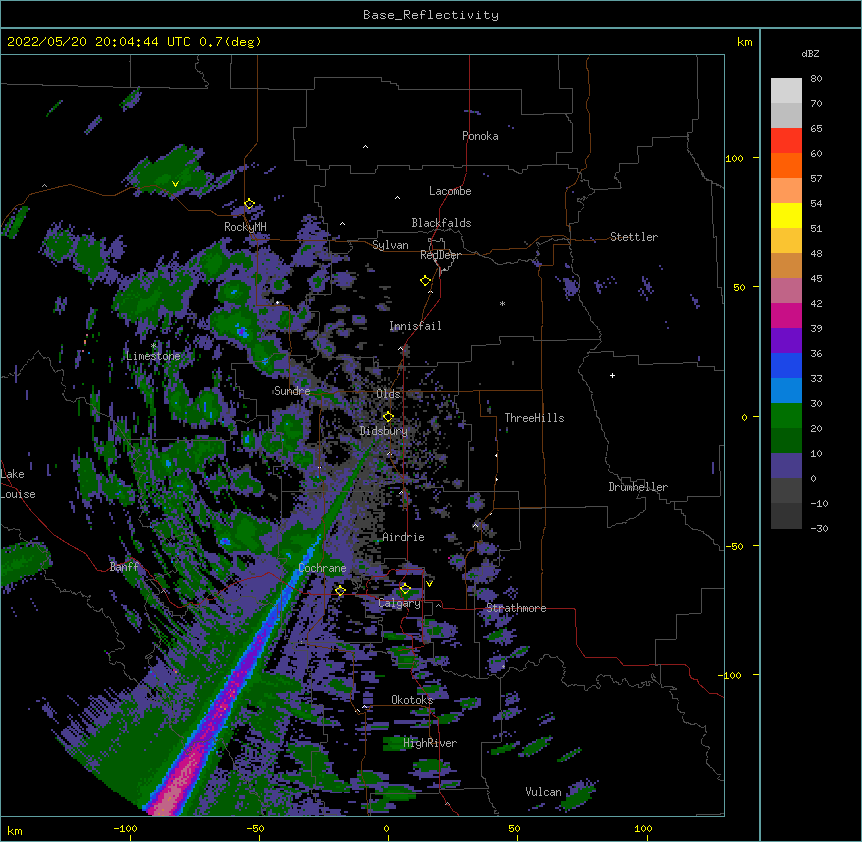Viewport: 862px width, 842px height.
Task: Click the Ponoka city label
Action: click(480, 136)
